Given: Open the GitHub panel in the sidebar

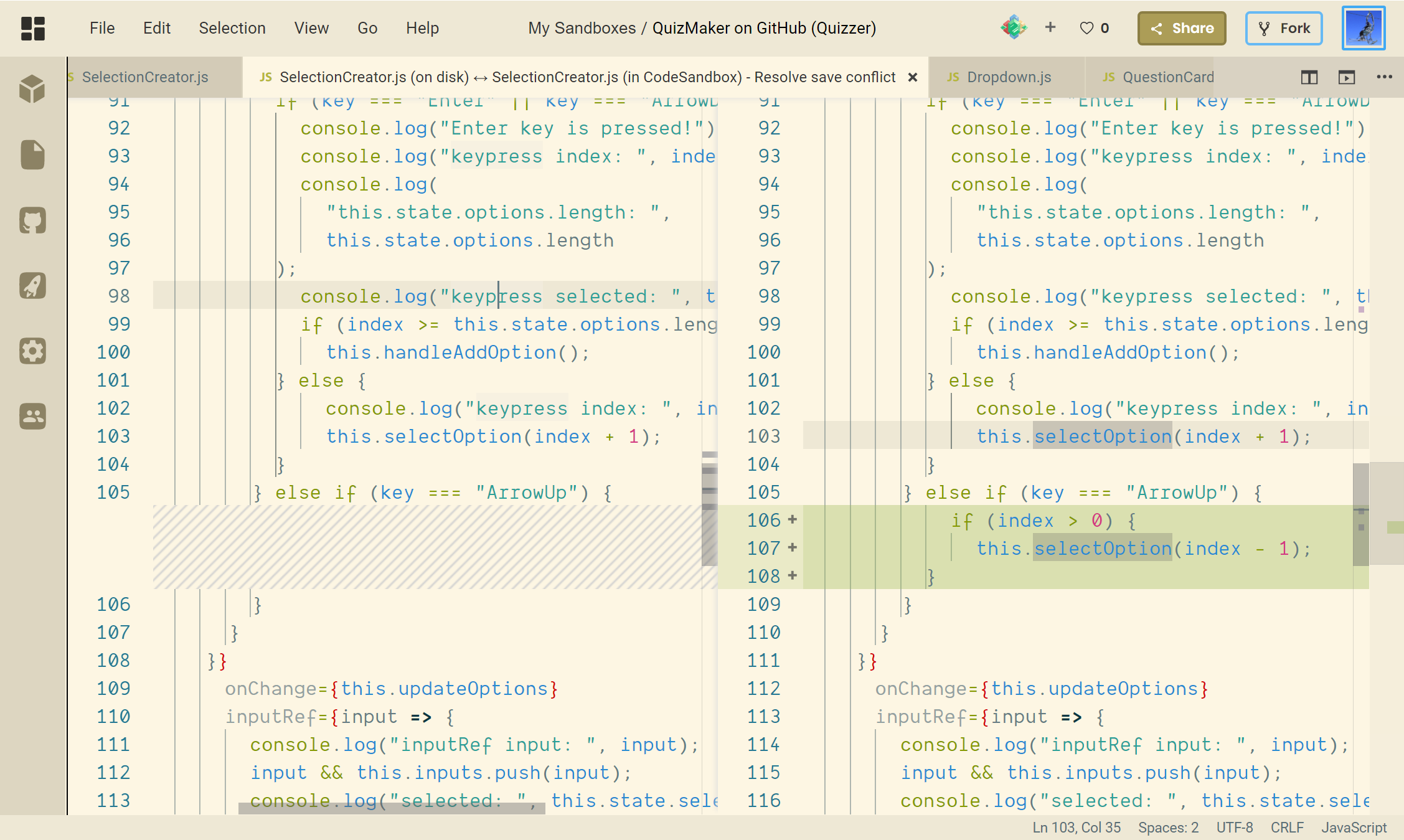Looking at the screenshot, I should [32, 220].
